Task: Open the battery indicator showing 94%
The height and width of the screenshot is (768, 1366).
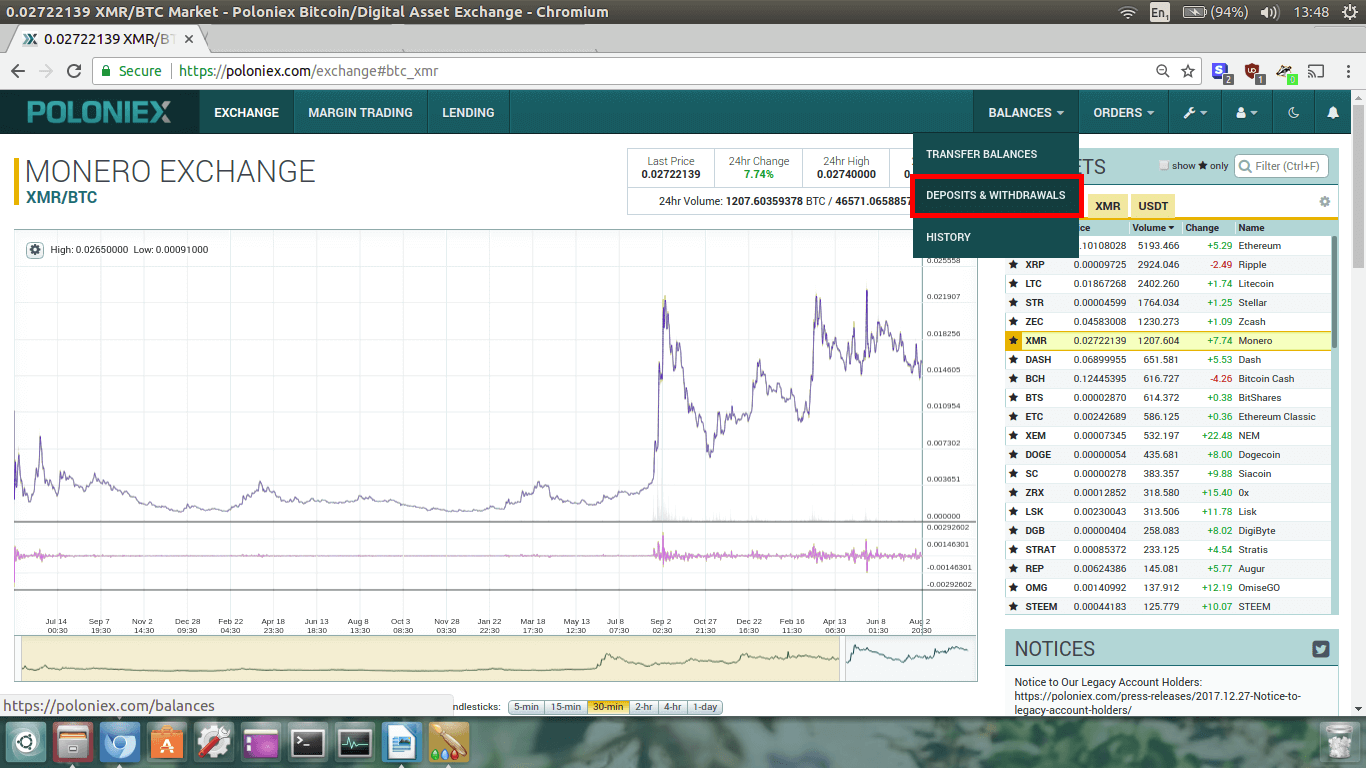Action: tap(1215, 12)
